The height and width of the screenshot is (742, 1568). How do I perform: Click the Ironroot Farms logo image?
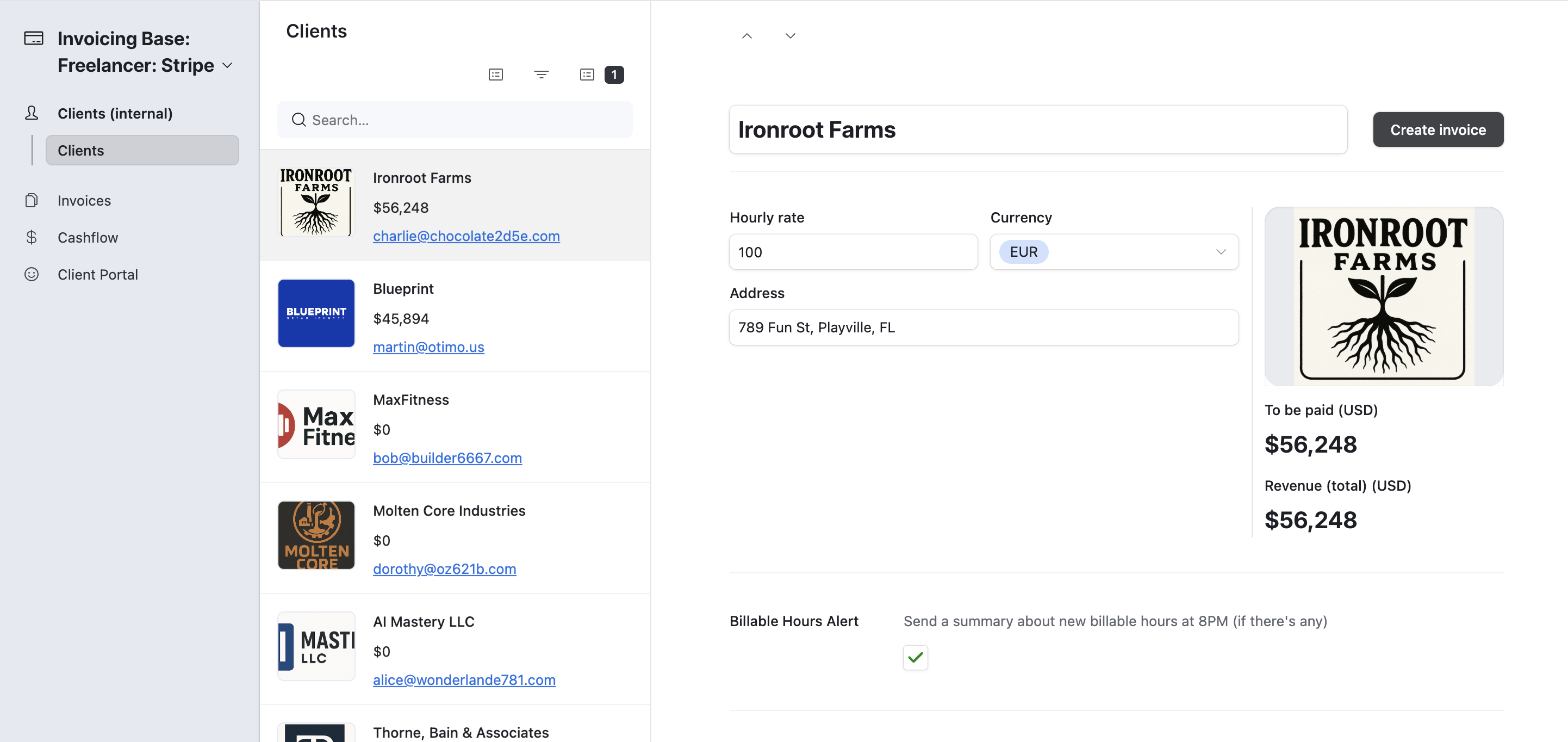point(1383,296)
